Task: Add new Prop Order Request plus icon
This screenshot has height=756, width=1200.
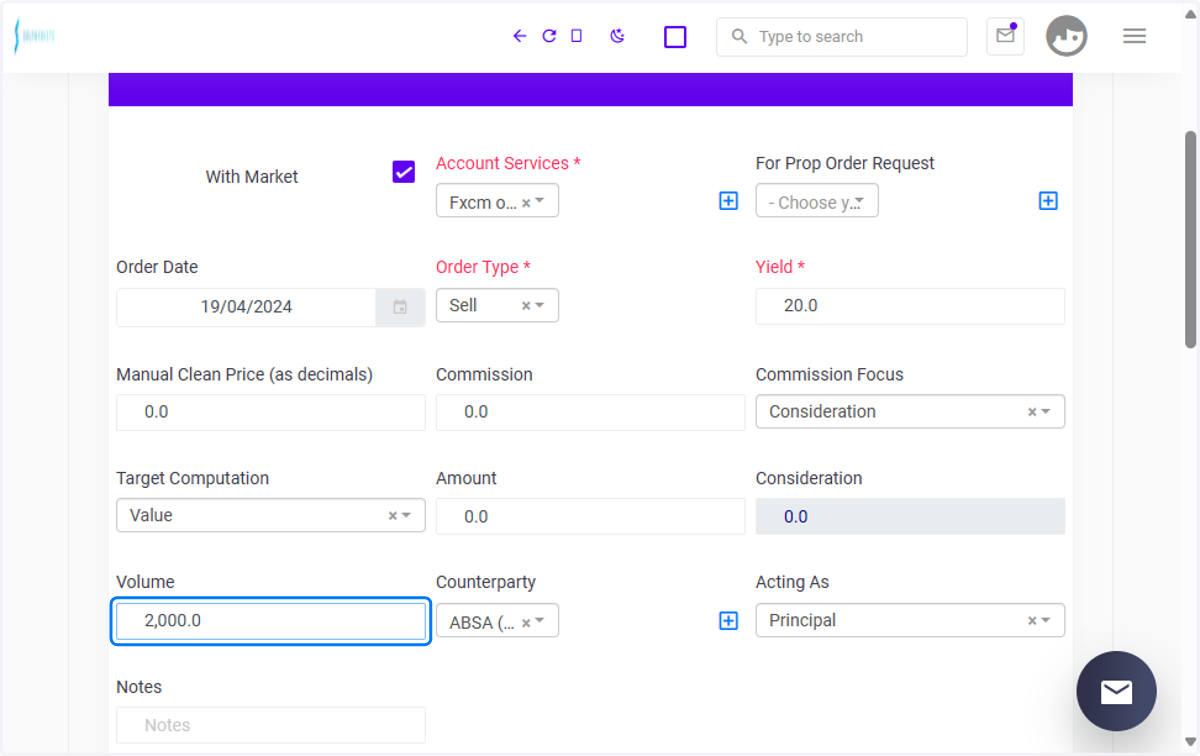Action: 1048,201
